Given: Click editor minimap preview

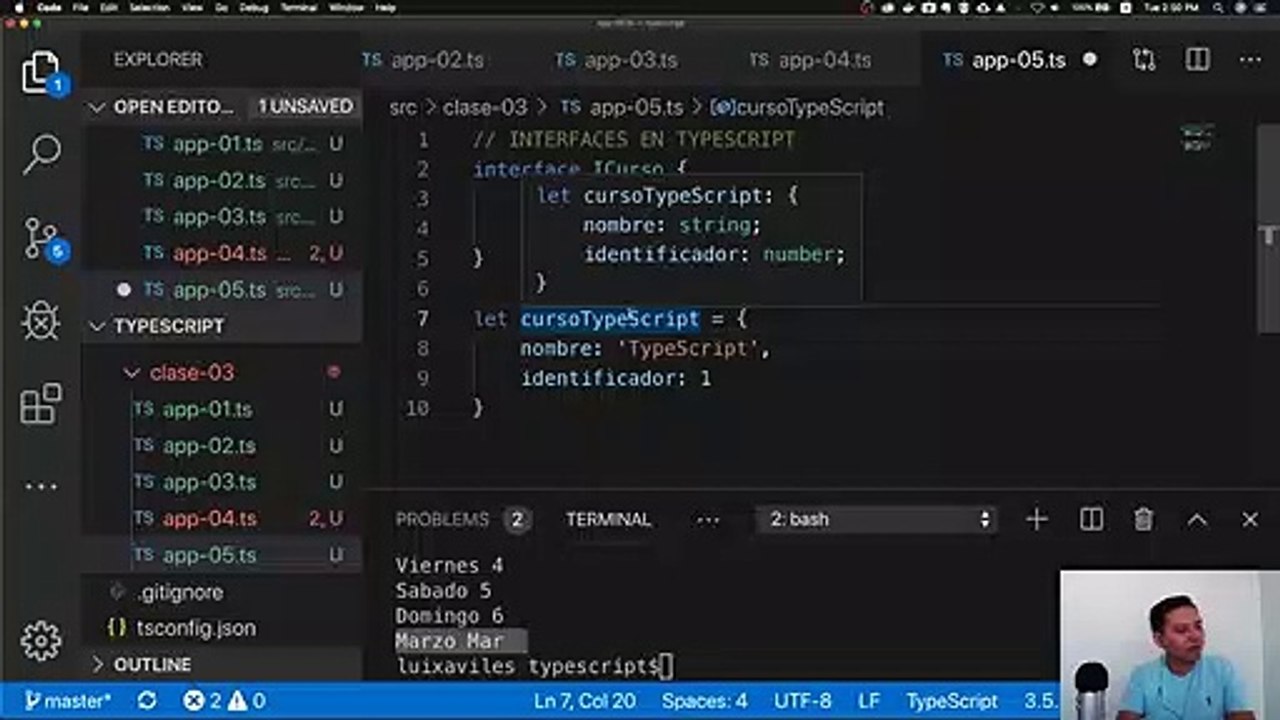Looking at the screenshot, I should click(1197, 139).
